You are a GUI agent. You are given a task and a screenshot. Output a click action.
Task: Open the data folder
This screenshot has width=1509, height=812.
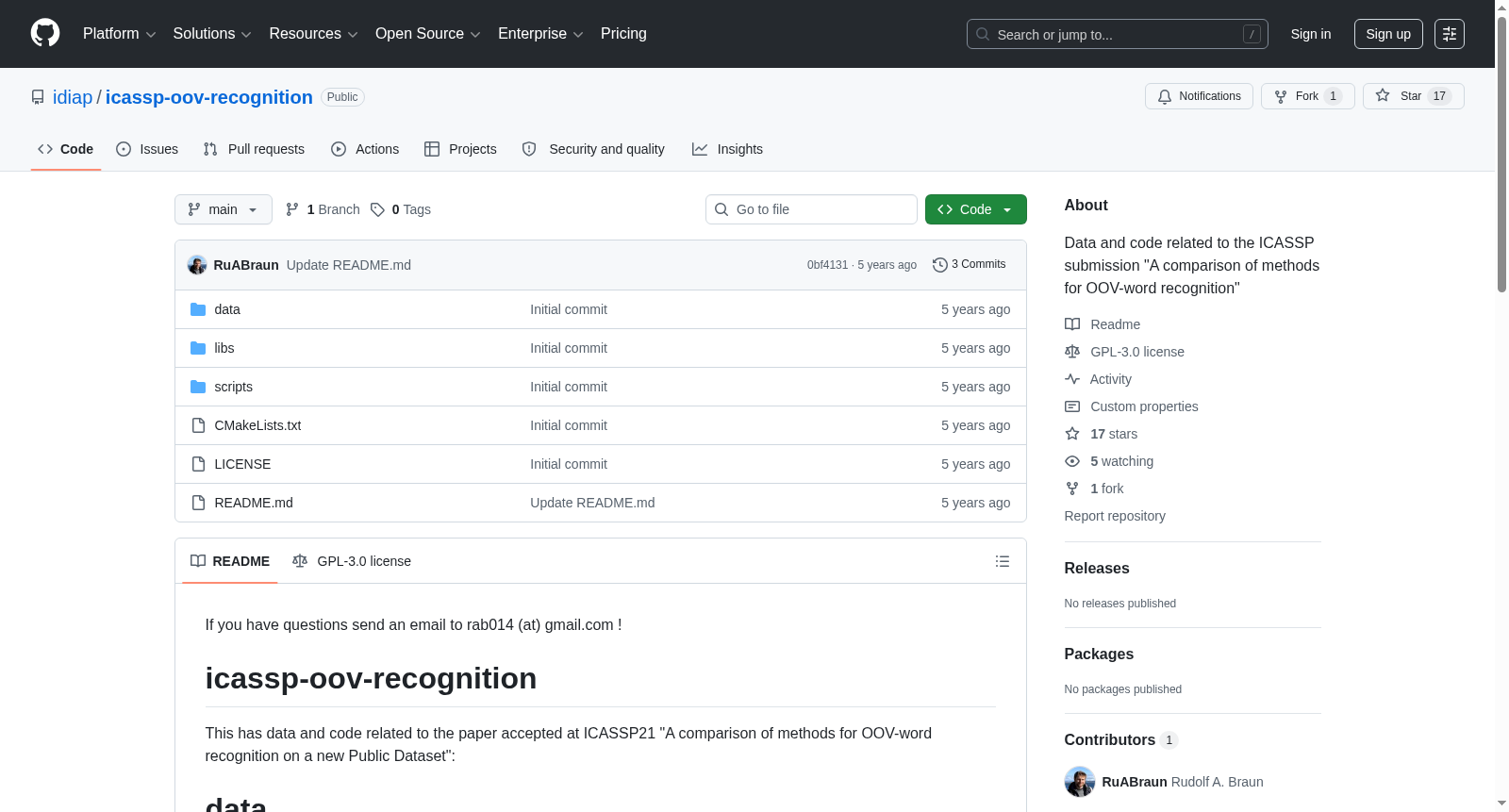pyautogui.click(x=227, y=309)
